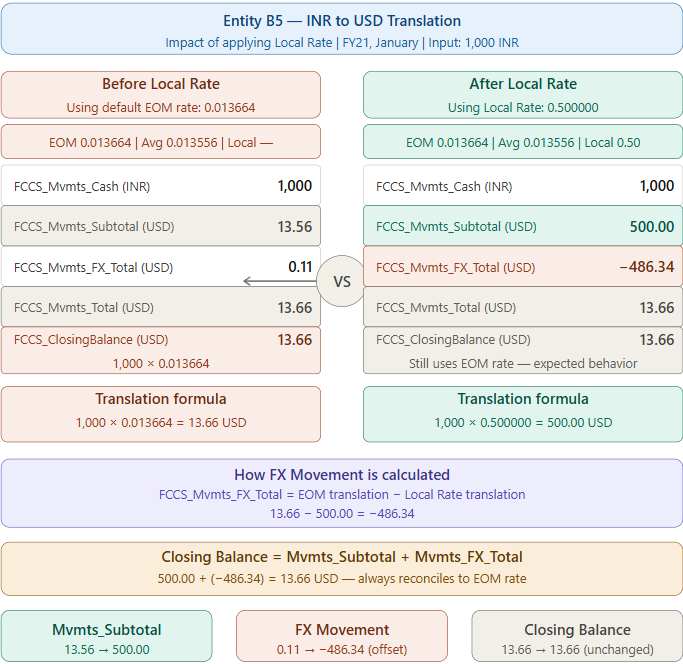Click 'FCCS_Mvmts_Subtotal (USD)' label in Before column
Screen dimensions: 683x664
pyautogui.click(x=94, y=227)
